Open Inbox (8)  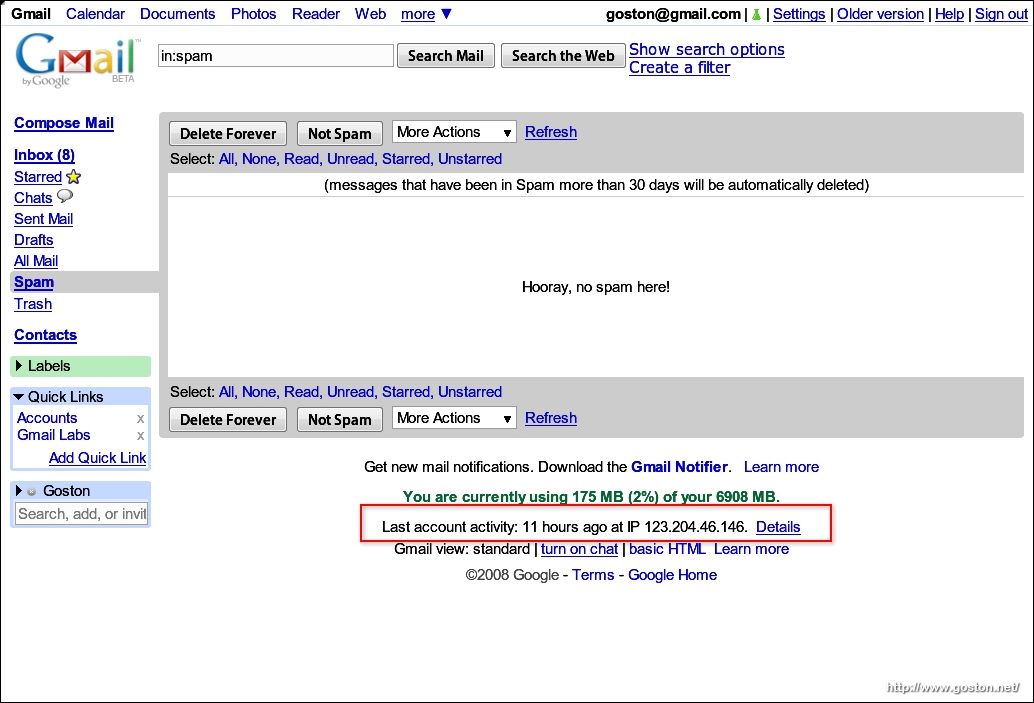pyautogui.click(x=44, y=155)
